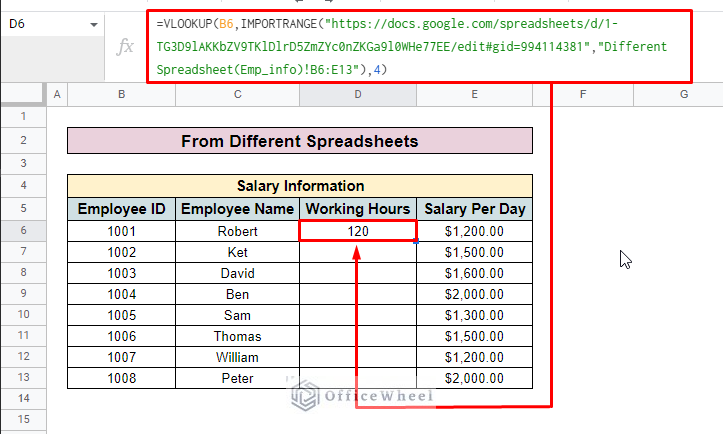723x434 pixels.
Task: Select cell containing 1006
Action: [122, 336]
